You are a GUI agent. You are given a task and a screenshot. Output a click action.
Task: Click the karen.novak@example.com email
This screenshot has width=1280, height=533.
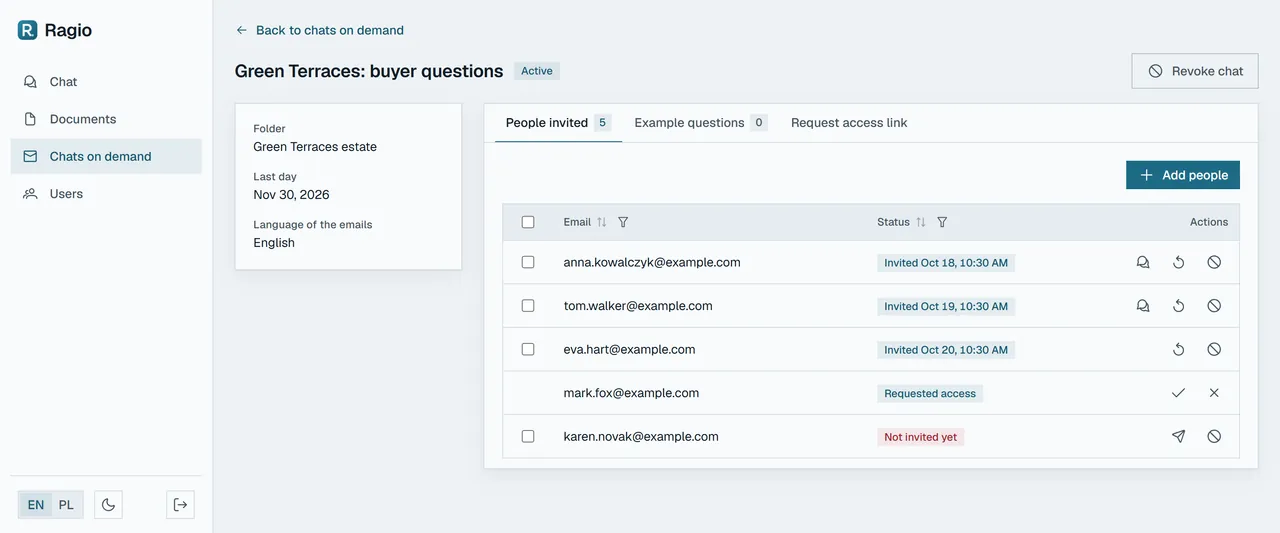pos(641,437)
